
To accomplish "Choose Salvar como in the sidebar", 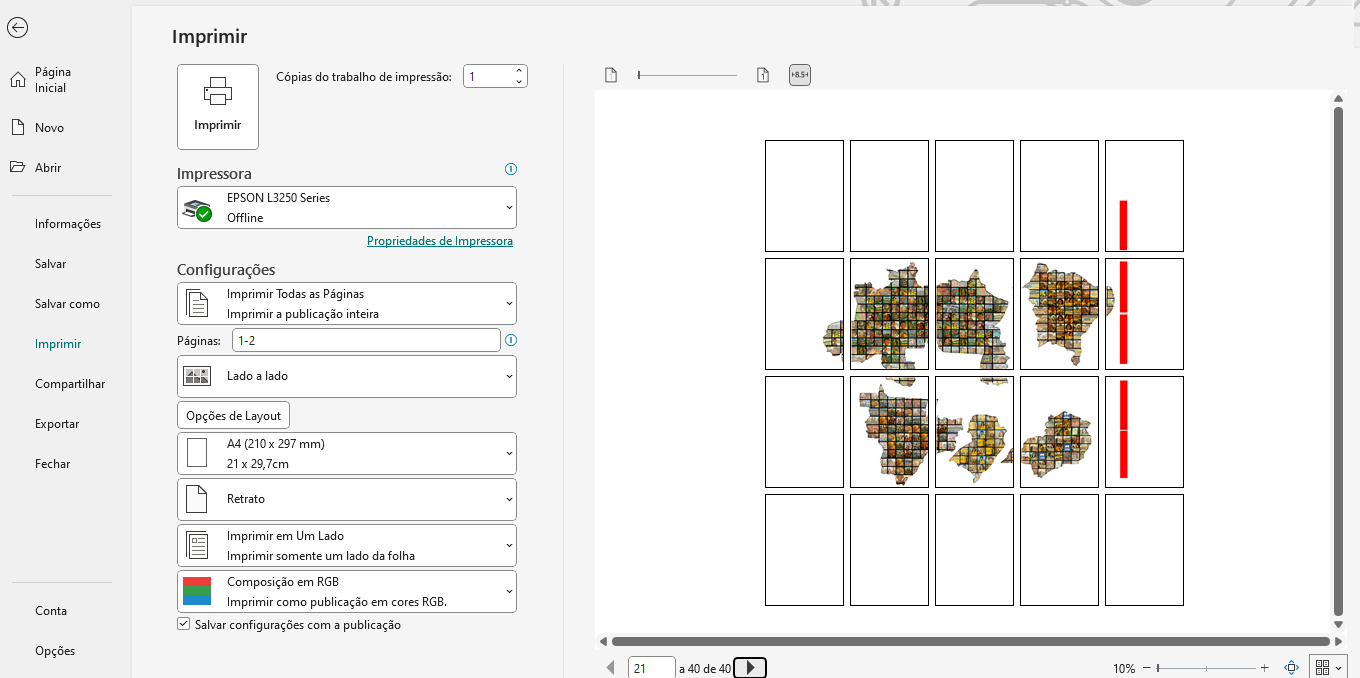I will (x=68, y=304).
